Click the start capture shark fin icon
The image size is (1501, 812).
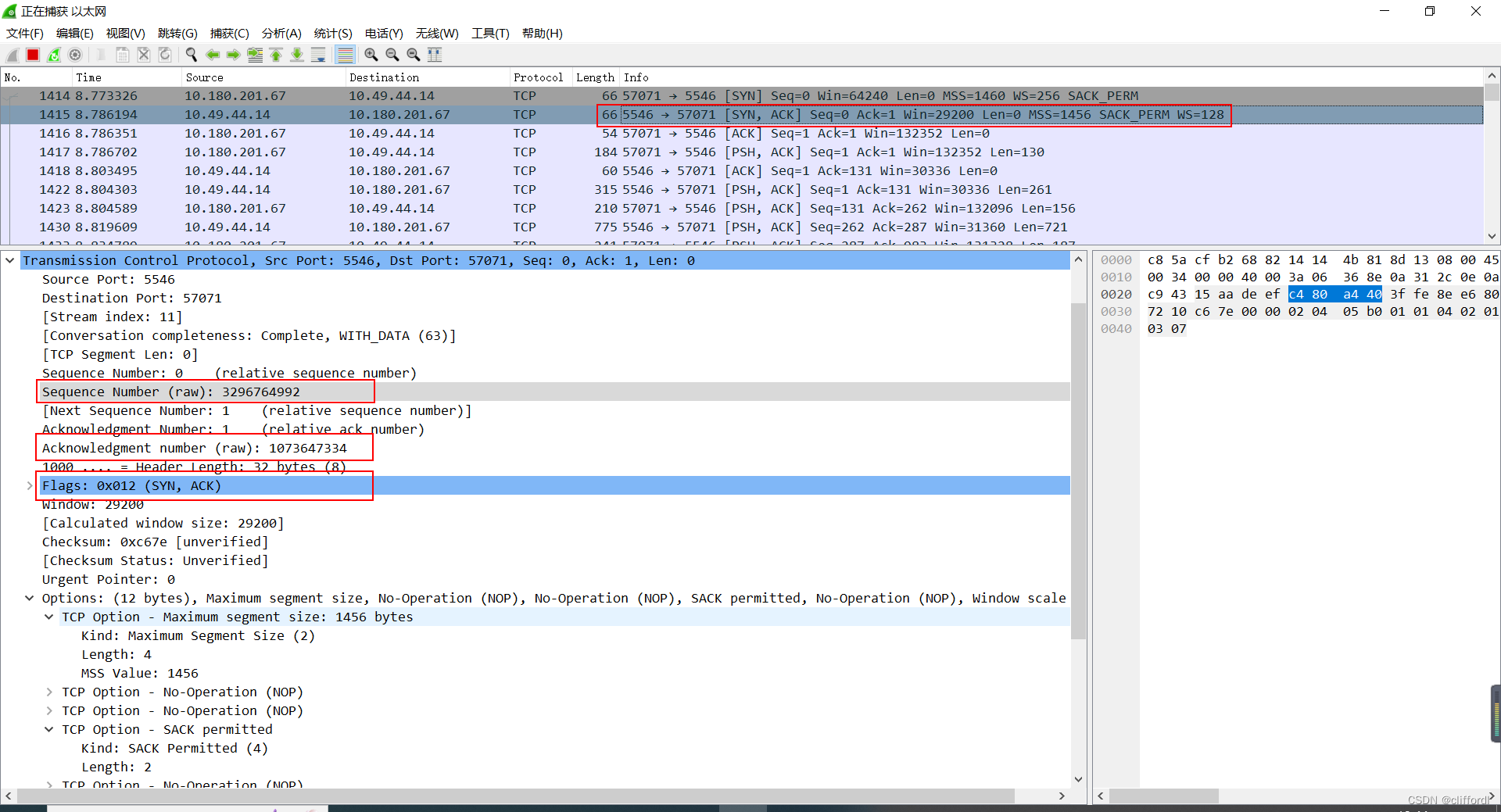13,55
